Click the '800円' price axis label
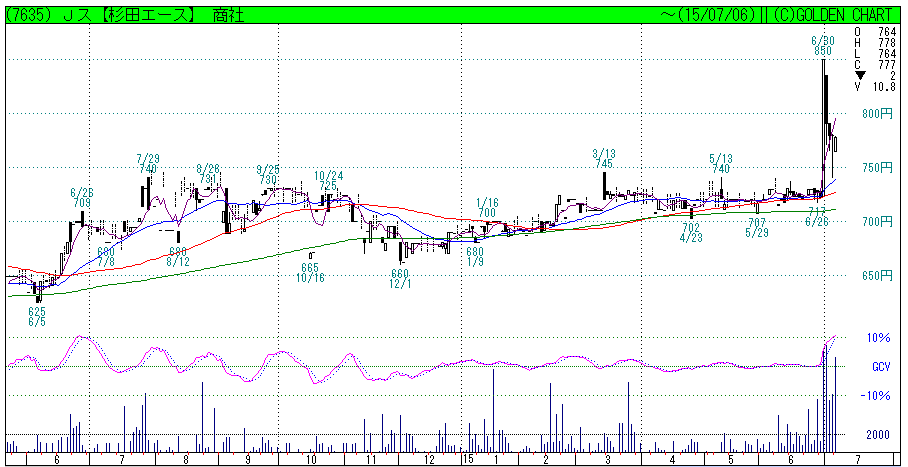 point(878,114)
